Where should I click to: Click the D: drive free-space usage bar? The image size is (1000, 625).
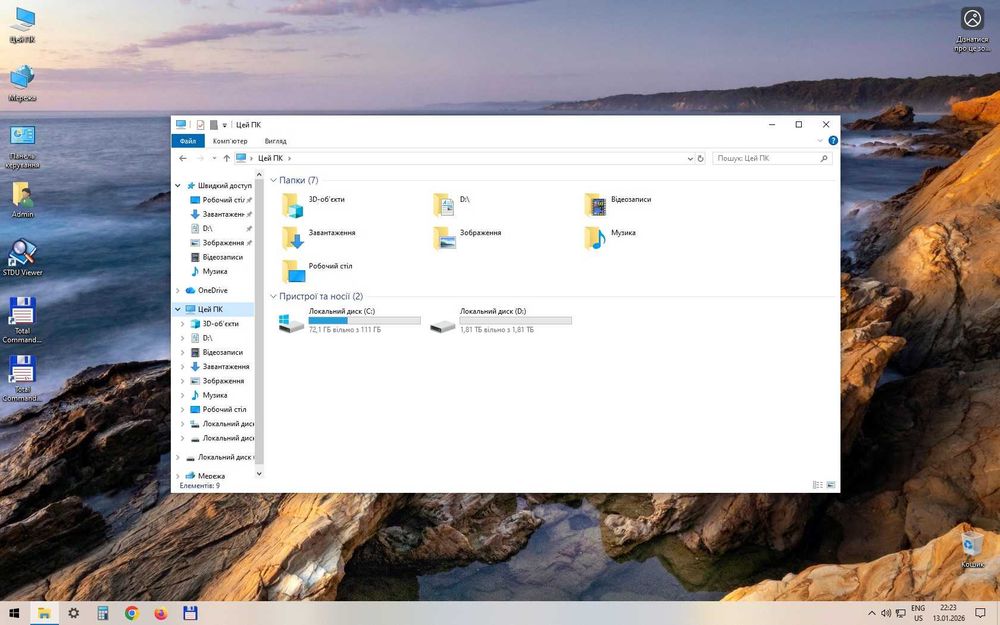coord(515,321)
